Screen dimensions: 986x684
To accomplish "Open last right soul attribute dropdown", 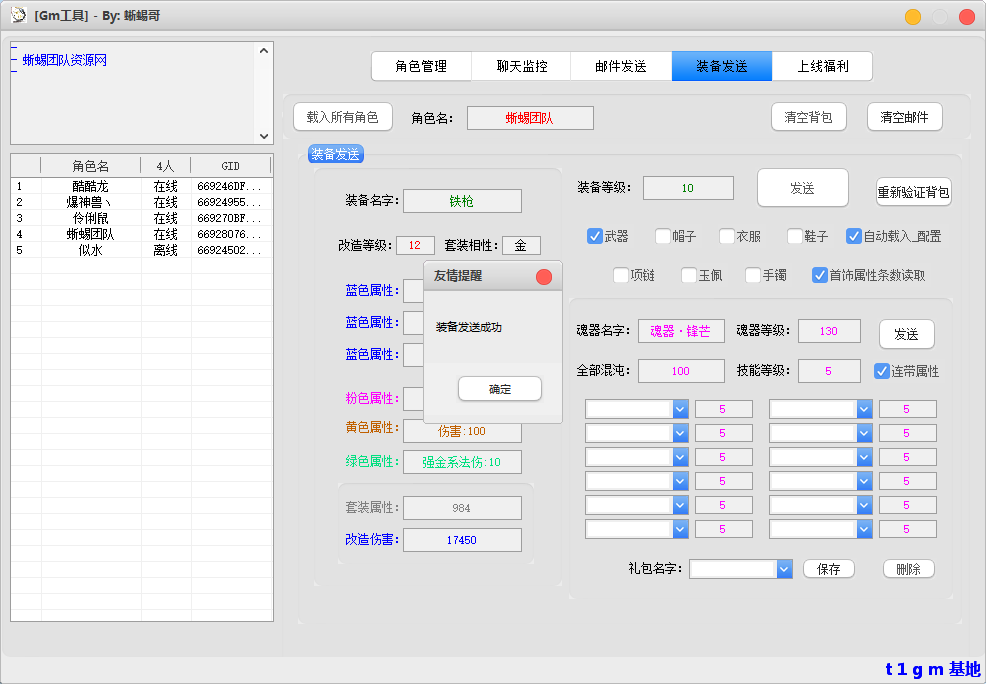I will click(x=865, y=529).
